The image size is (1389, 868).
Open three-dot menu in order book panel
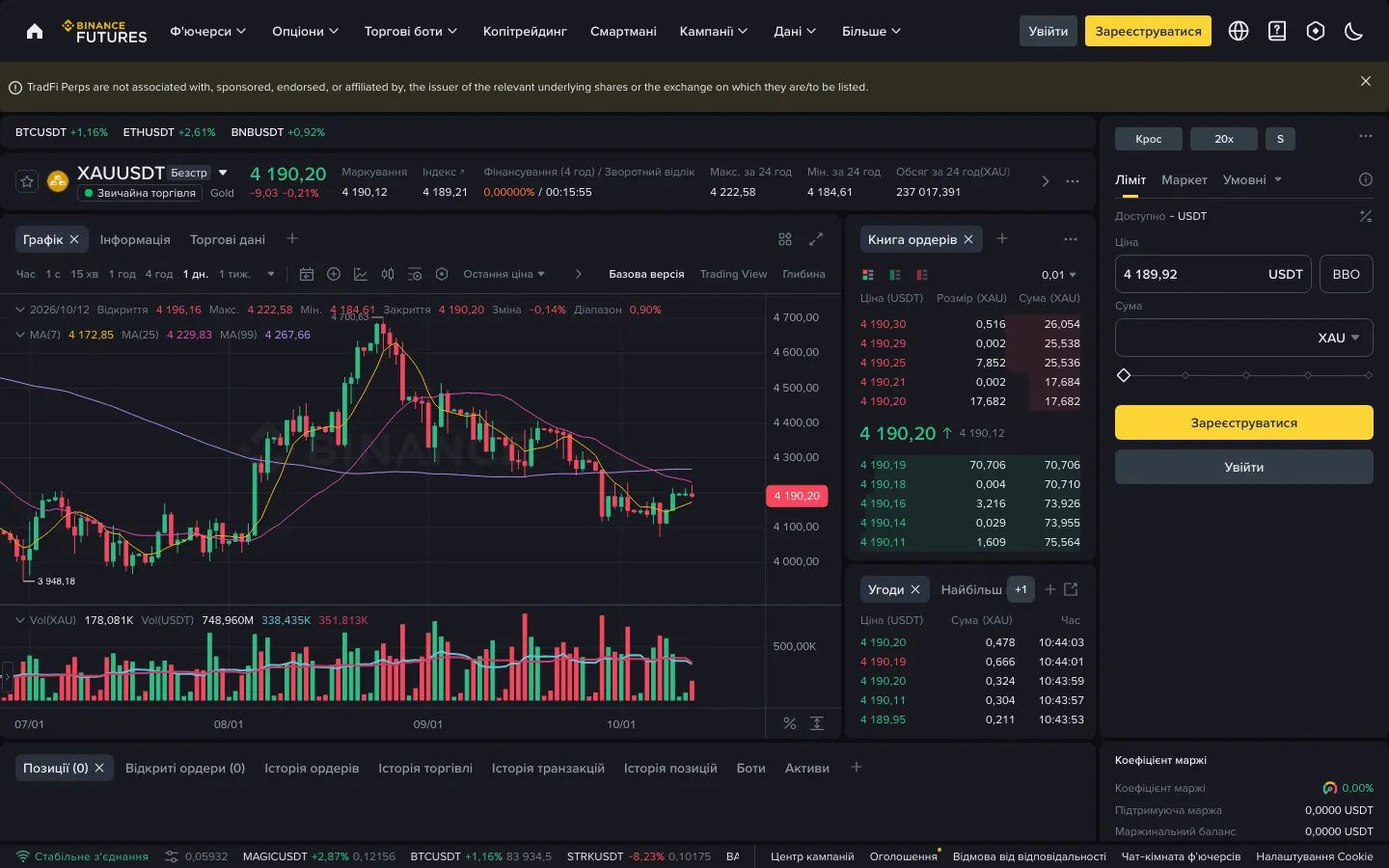(x=1071, y=239)
